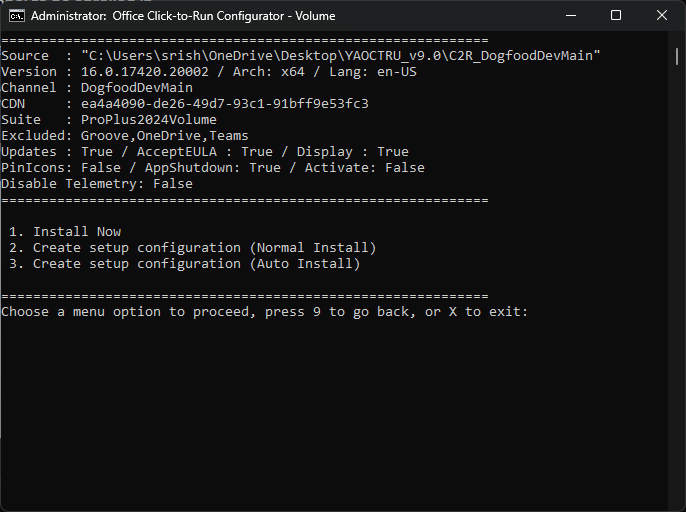Click the "Choose a menu option" prompt line
The height and width of the screenshot is (512, 686).
(x=265, y=312)
